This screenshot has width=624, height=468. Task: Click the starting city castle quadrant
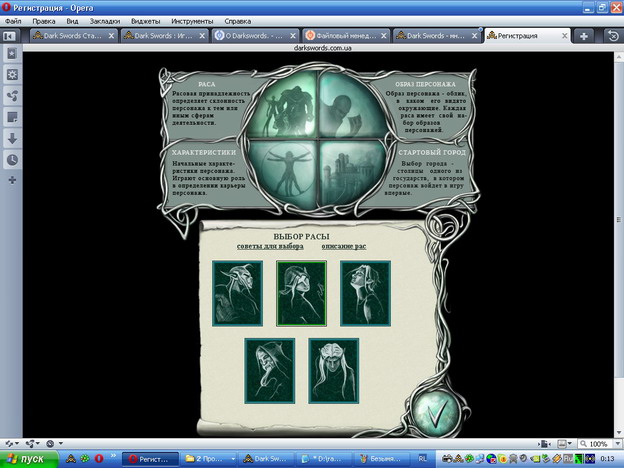(352, 172)
